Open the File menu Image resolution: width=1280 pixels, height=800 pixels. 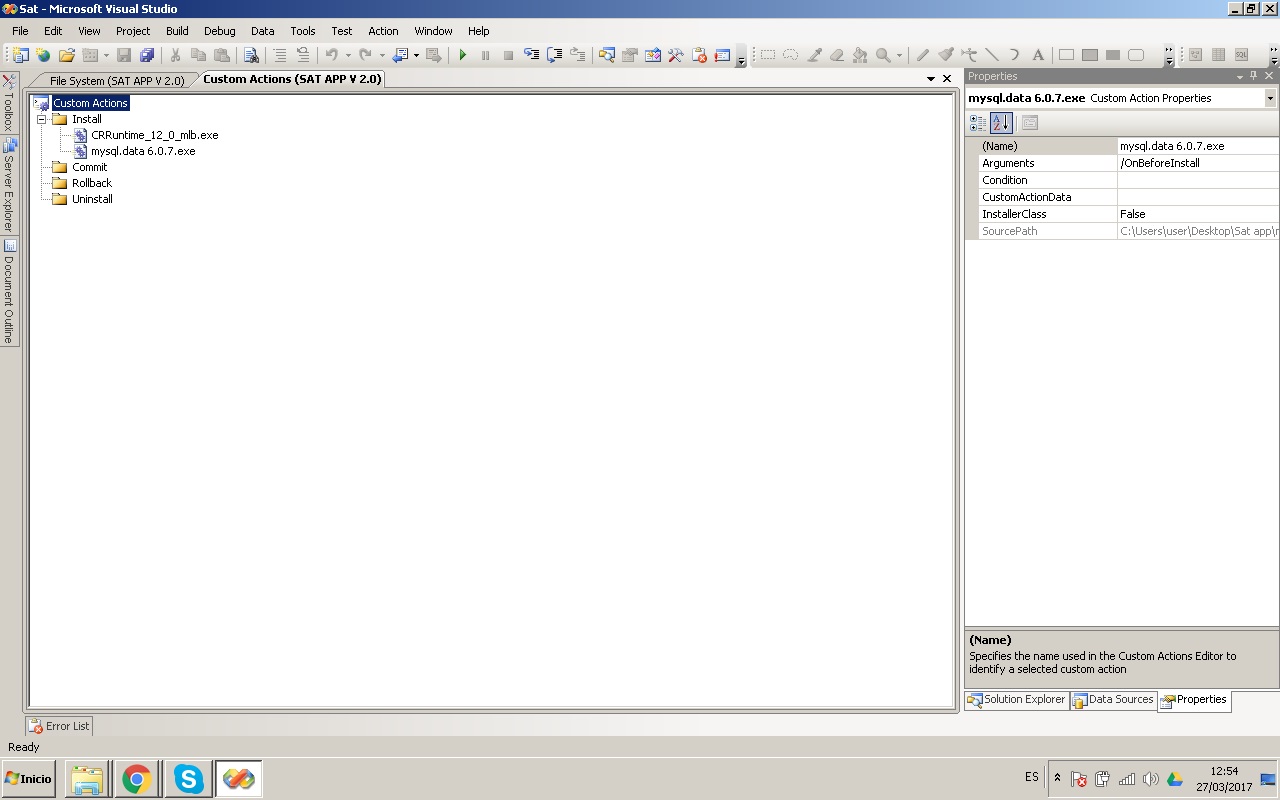(20, 31)
